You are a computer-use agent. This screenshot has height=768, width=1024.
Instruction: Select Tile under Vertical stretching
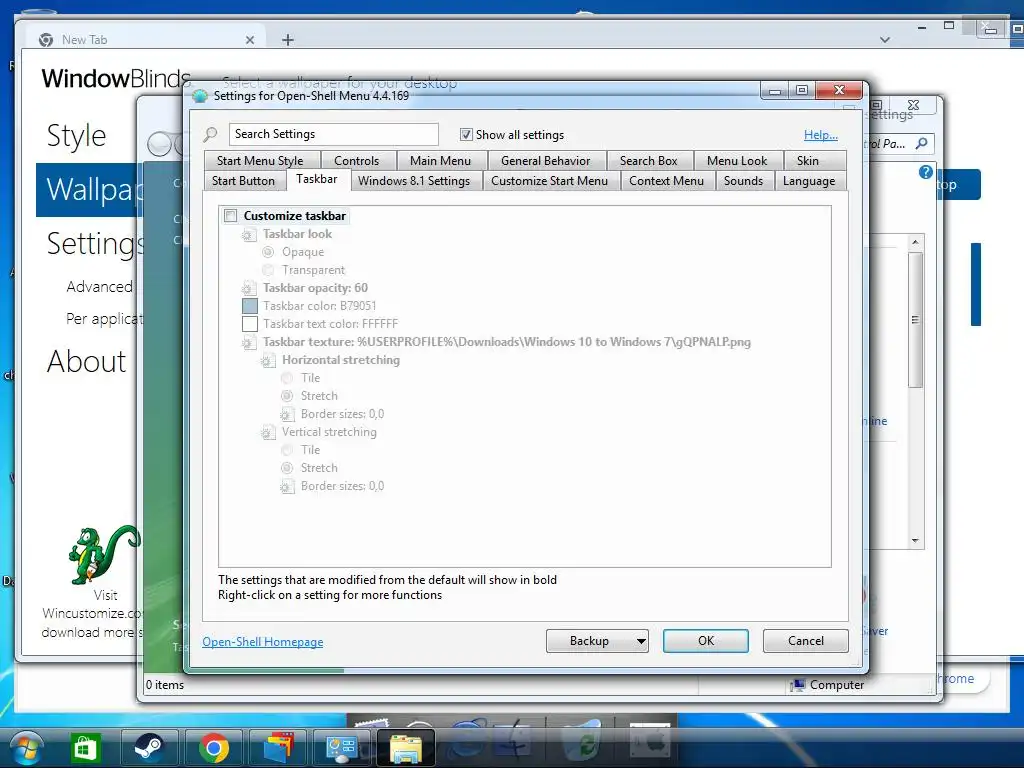[287, 450]
